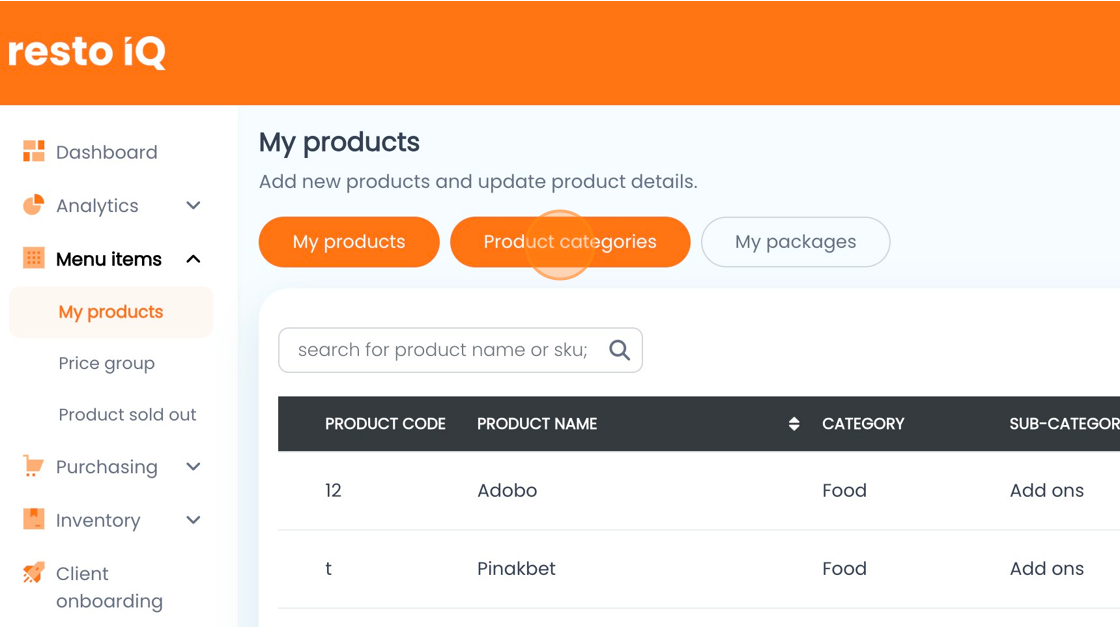This screenshot has width=1120, height=628.
Task: Click the Purchasing shopping cart icon
Action: [x=34, y=466]
